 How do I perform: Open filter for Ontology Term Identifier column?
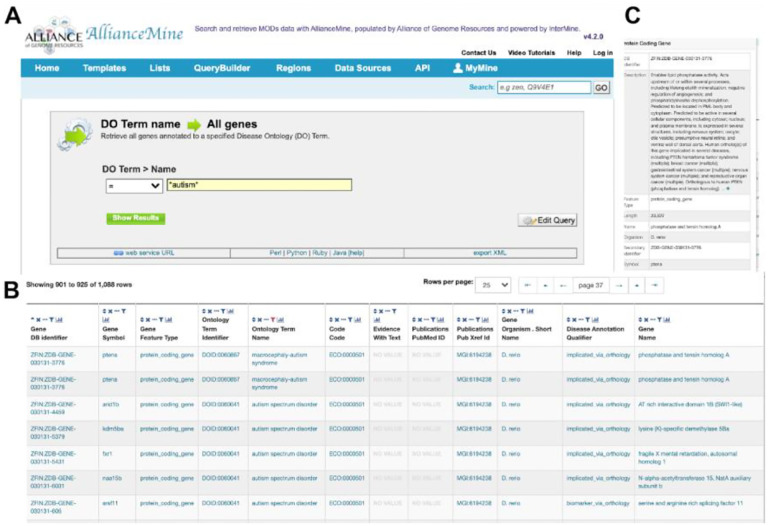tap(223, 311)
